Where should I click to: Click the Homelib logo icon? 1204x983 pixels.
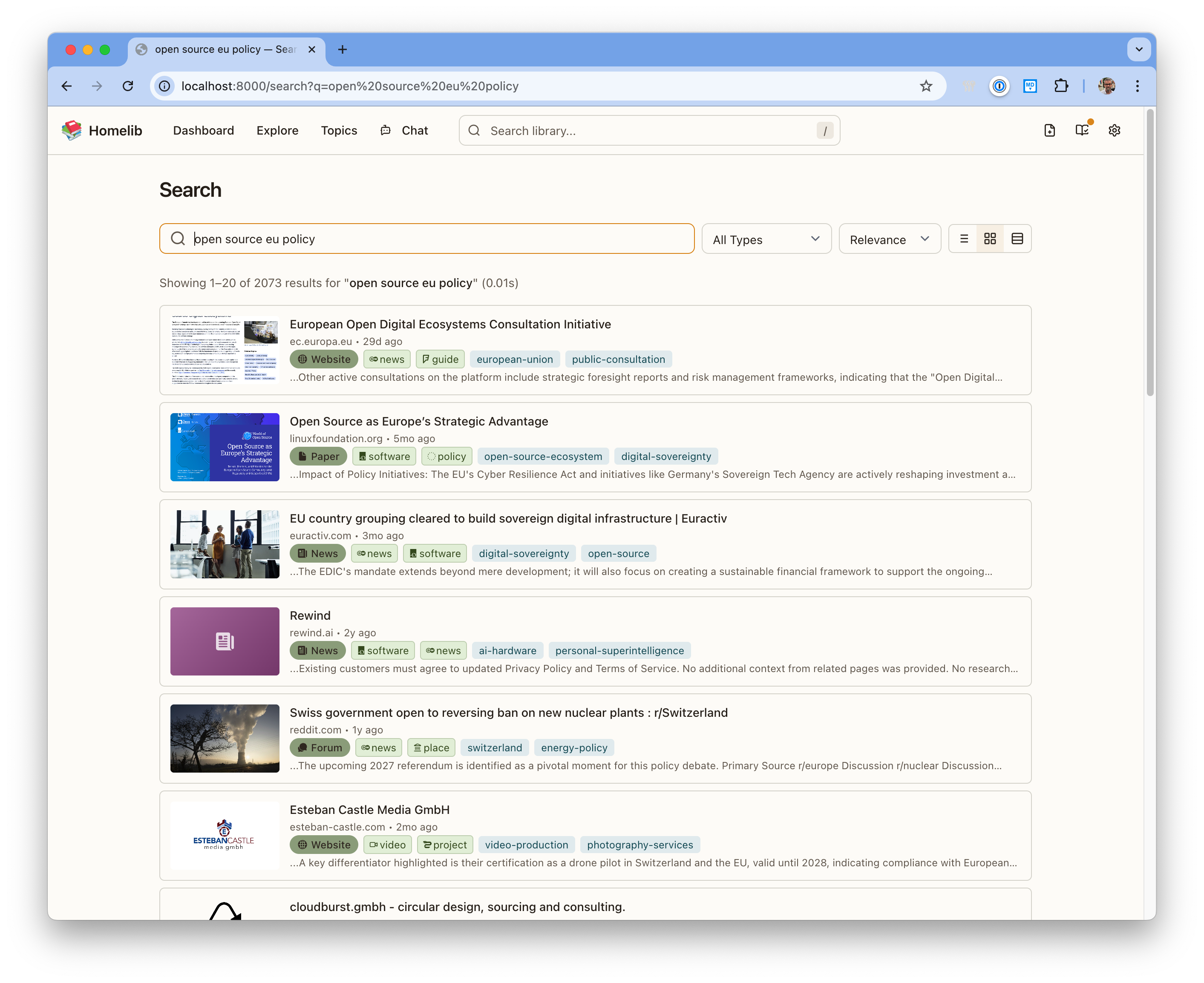(x=72, y=131)
